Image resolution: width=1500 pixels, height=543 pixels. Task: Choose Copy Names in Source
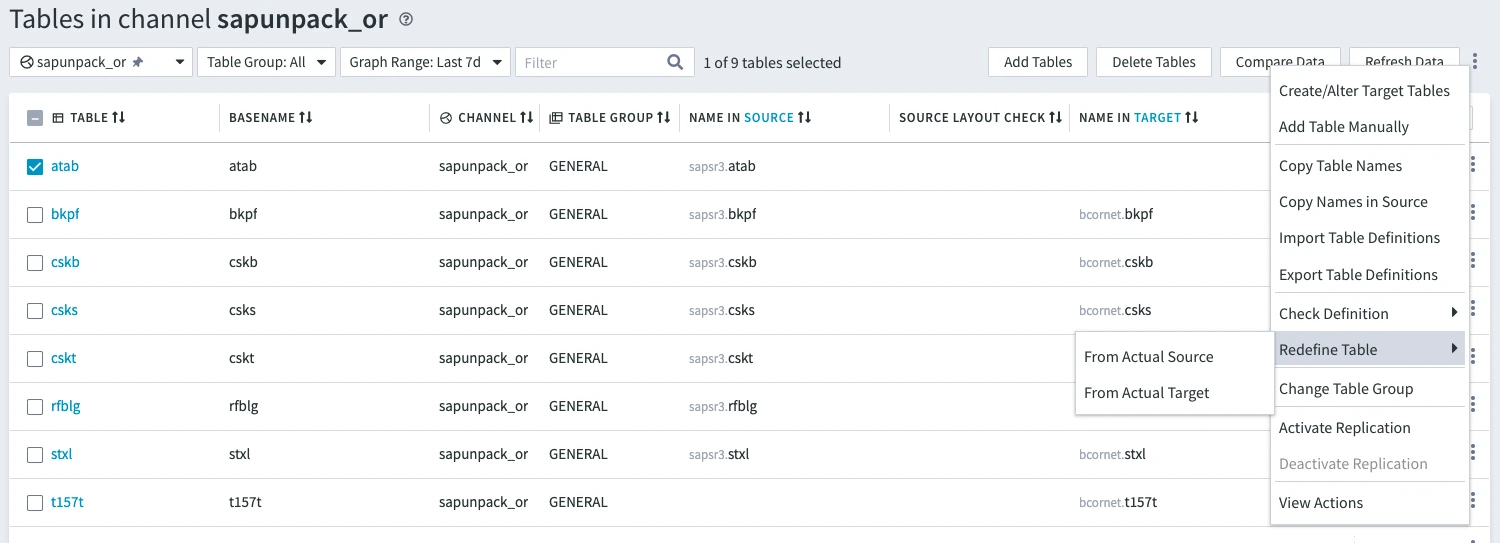tap(1353, 201)
